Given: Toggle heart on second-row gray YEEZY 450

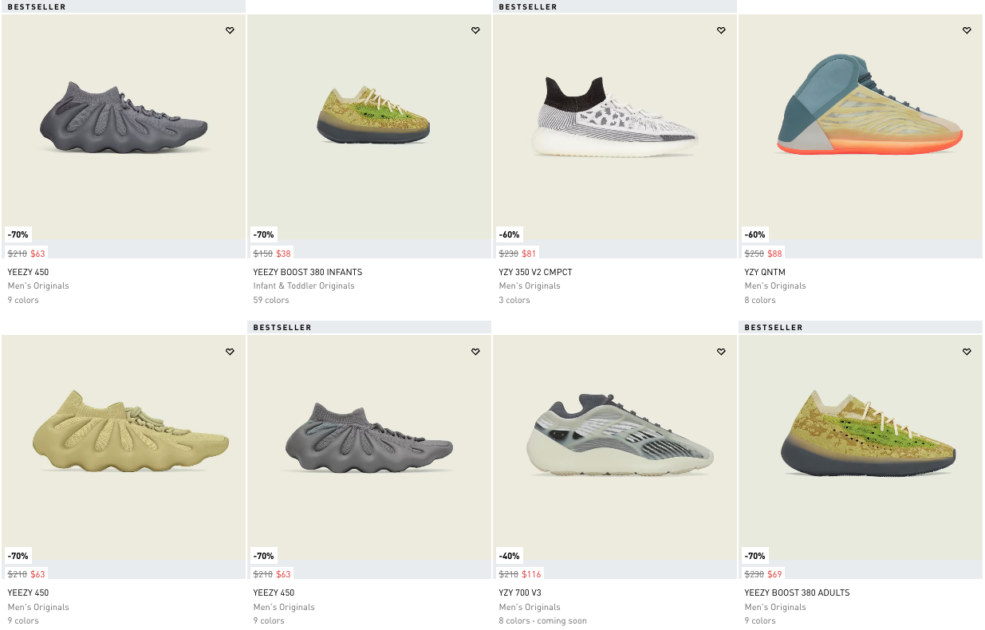Looking at the screenshot, I should (476, 352).
